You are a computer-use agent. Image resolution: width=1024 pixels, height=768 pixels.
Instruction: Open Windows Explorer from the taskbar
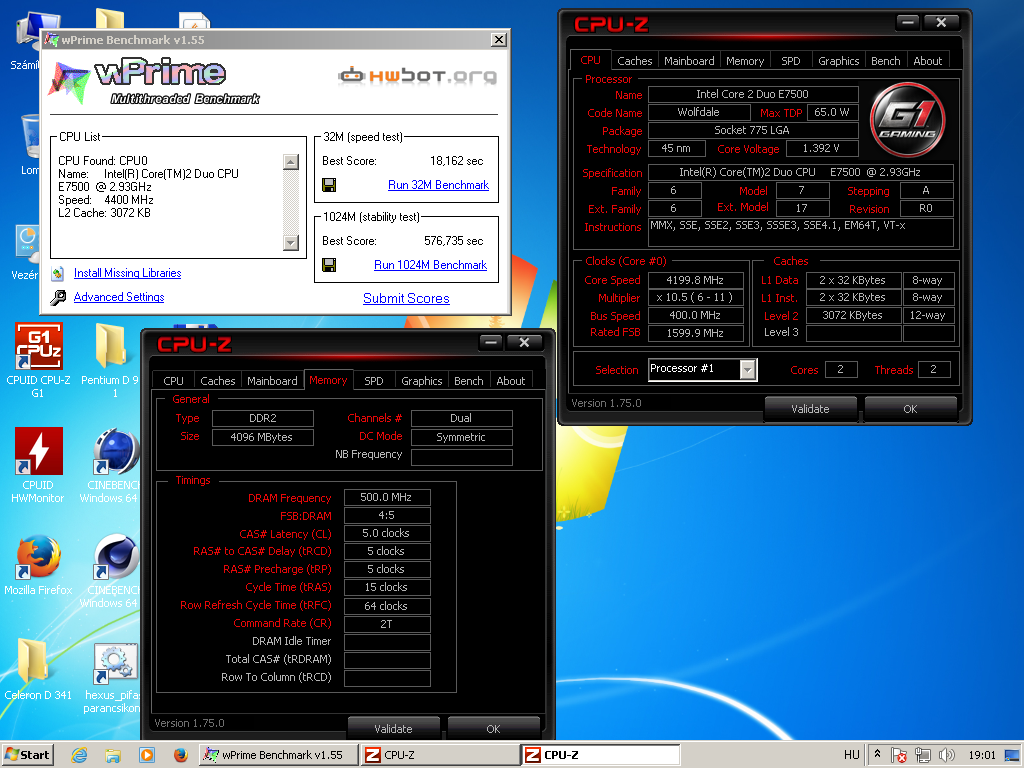pos(113,755)
